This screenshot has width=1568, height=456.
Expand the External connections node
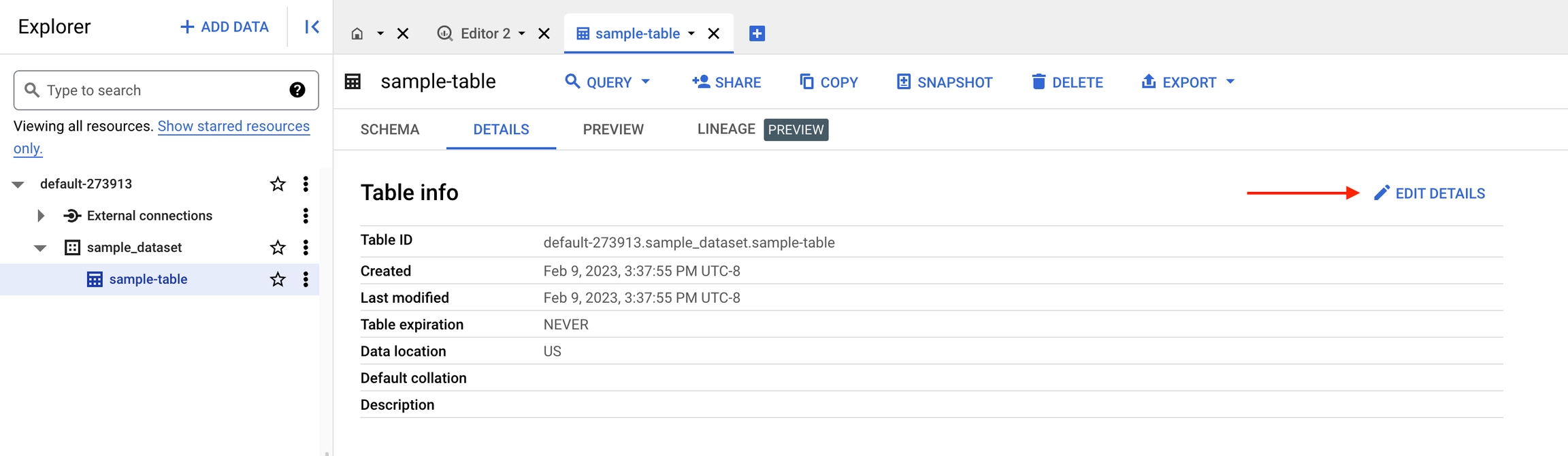click(x=41, y=216)
